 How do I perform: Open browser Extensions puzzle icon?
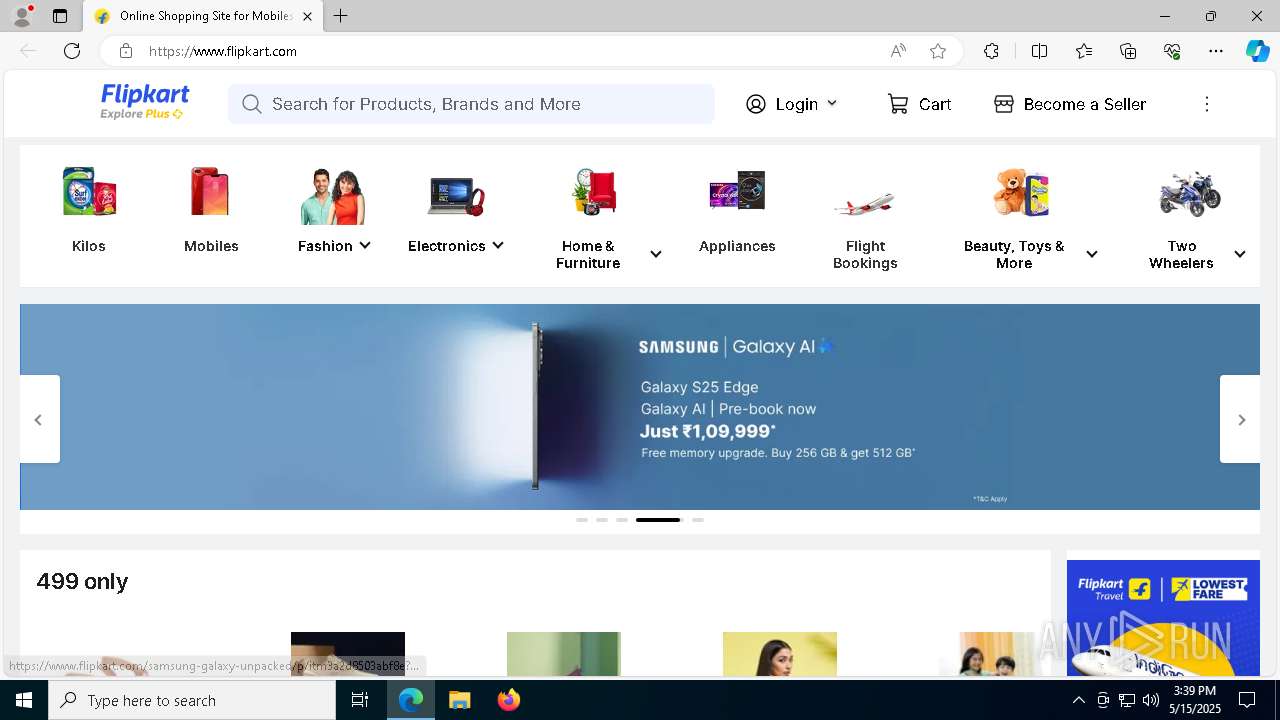pos(991,51)
